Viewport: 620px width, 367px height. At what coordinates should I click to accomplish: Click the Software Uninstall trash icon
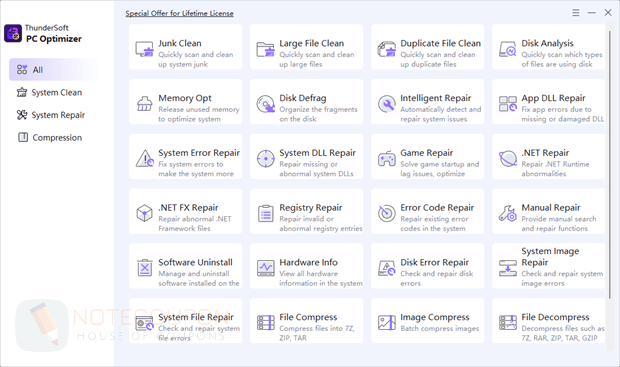coord(144,268)
